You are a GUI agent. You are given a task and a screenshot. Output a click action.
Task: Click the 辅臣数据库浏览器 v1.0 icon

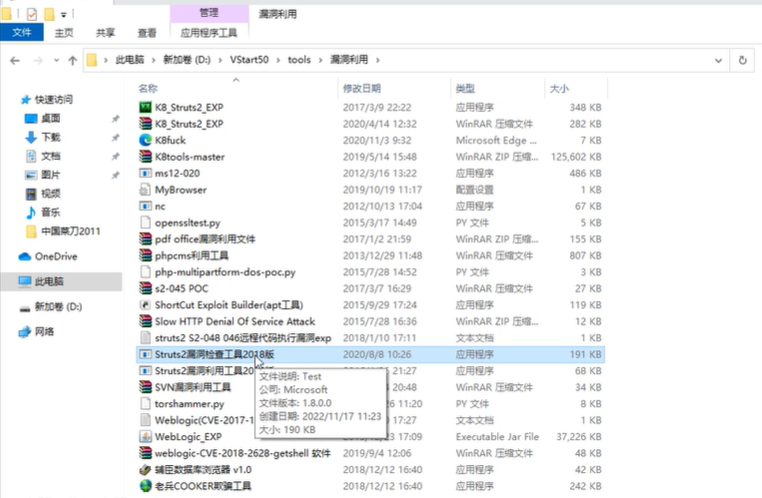(145, 470)
